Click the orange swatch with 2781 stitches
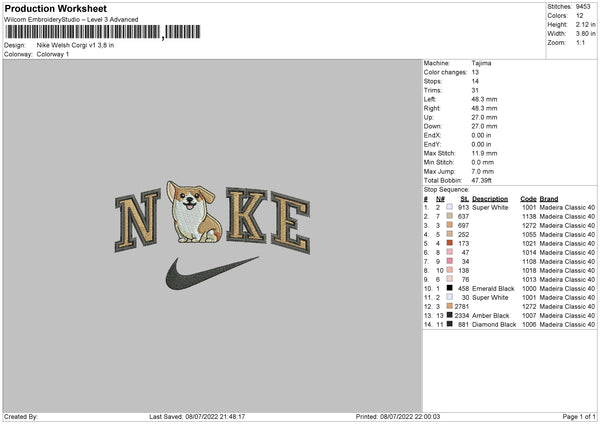 [450, 306]
